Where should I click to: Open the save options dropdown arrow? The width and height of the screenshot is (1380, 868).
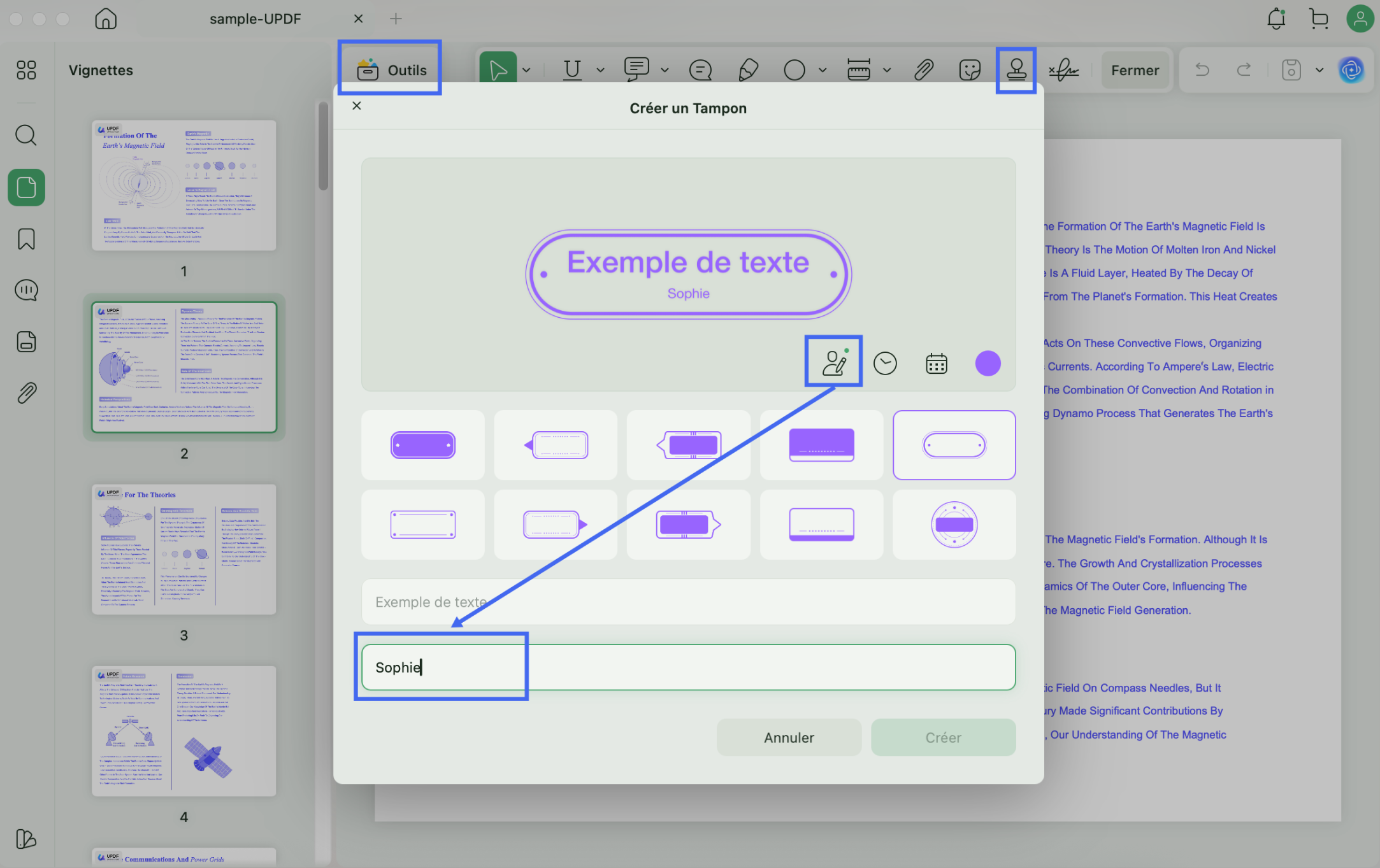pos(1319,70)
